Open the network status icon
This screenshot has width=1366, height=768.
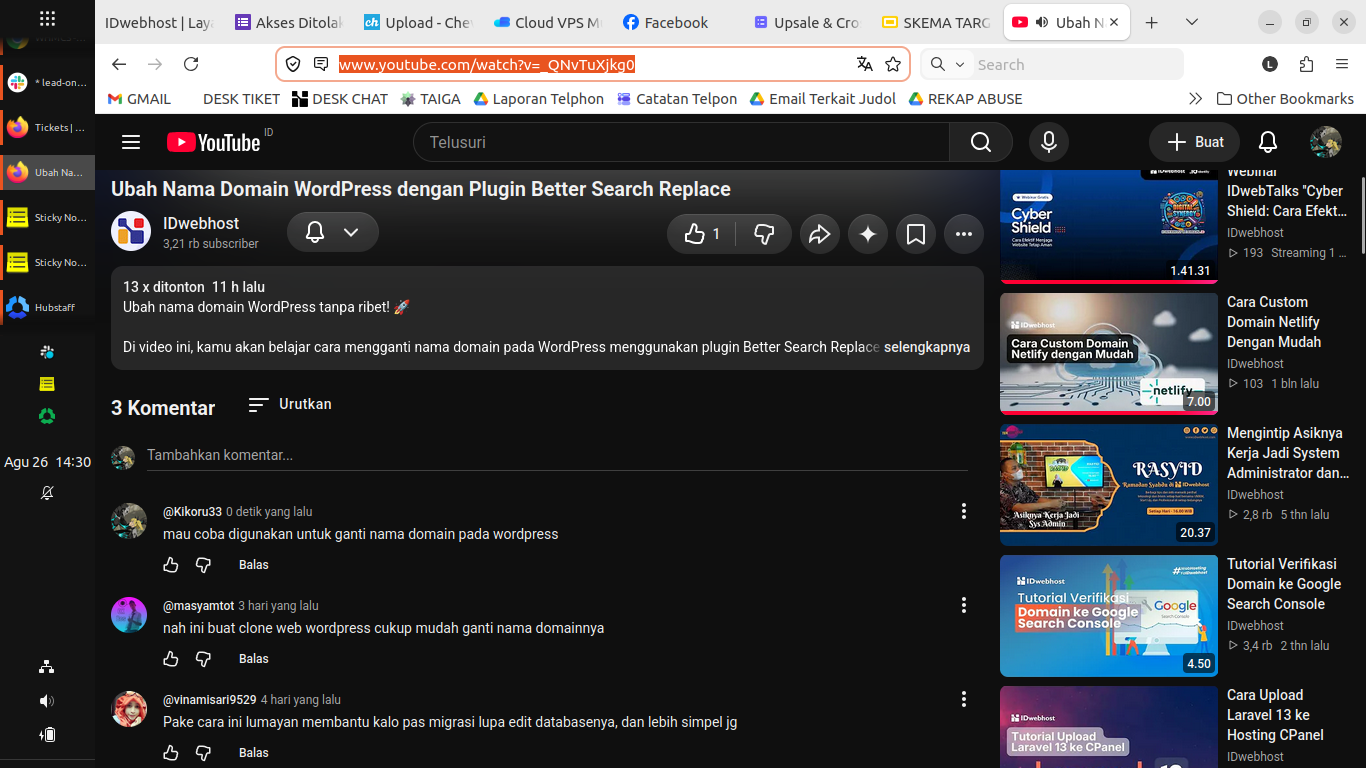click(47, 667)
